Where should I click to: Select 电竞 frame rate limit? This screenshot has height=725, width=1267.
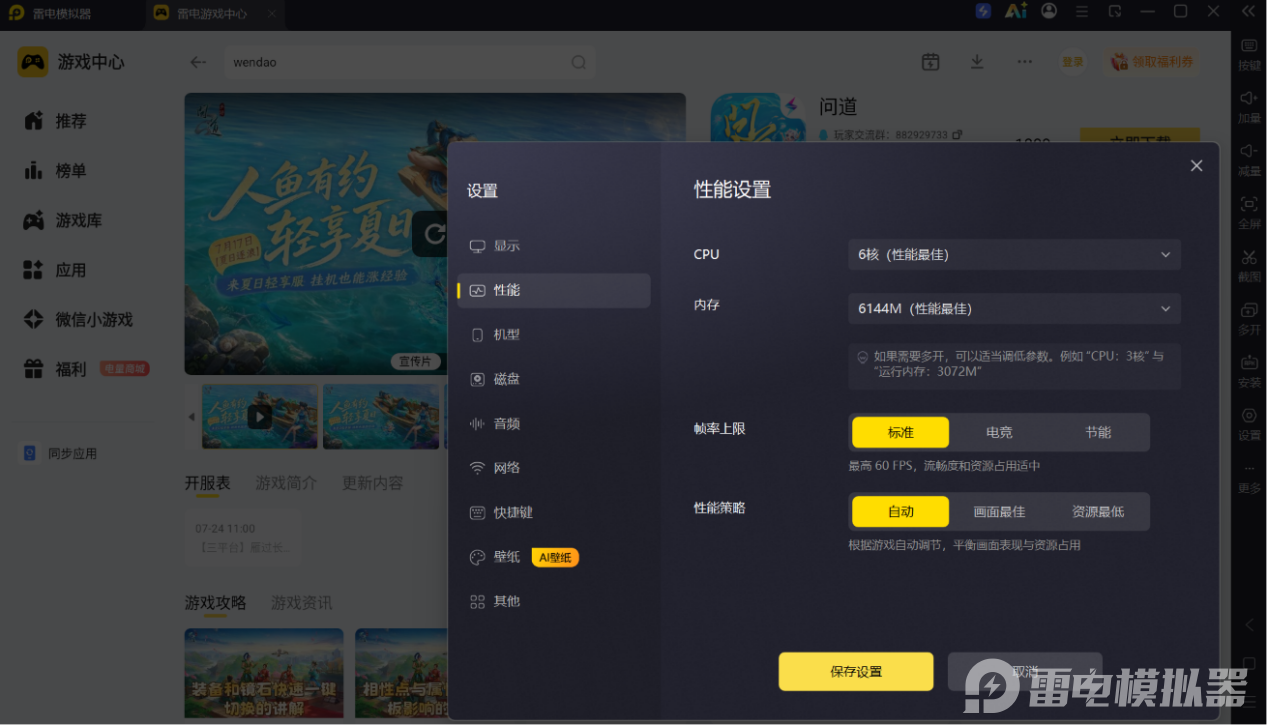pyautogui.click(x=999, y=432)
